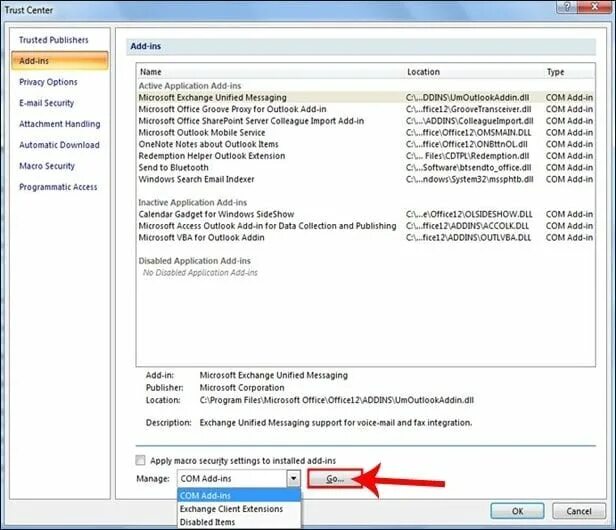Viewport: 616px width, 530px height.
Task: Open E-mail Security section
Action: pyautogui.click(x=46, y=103)
